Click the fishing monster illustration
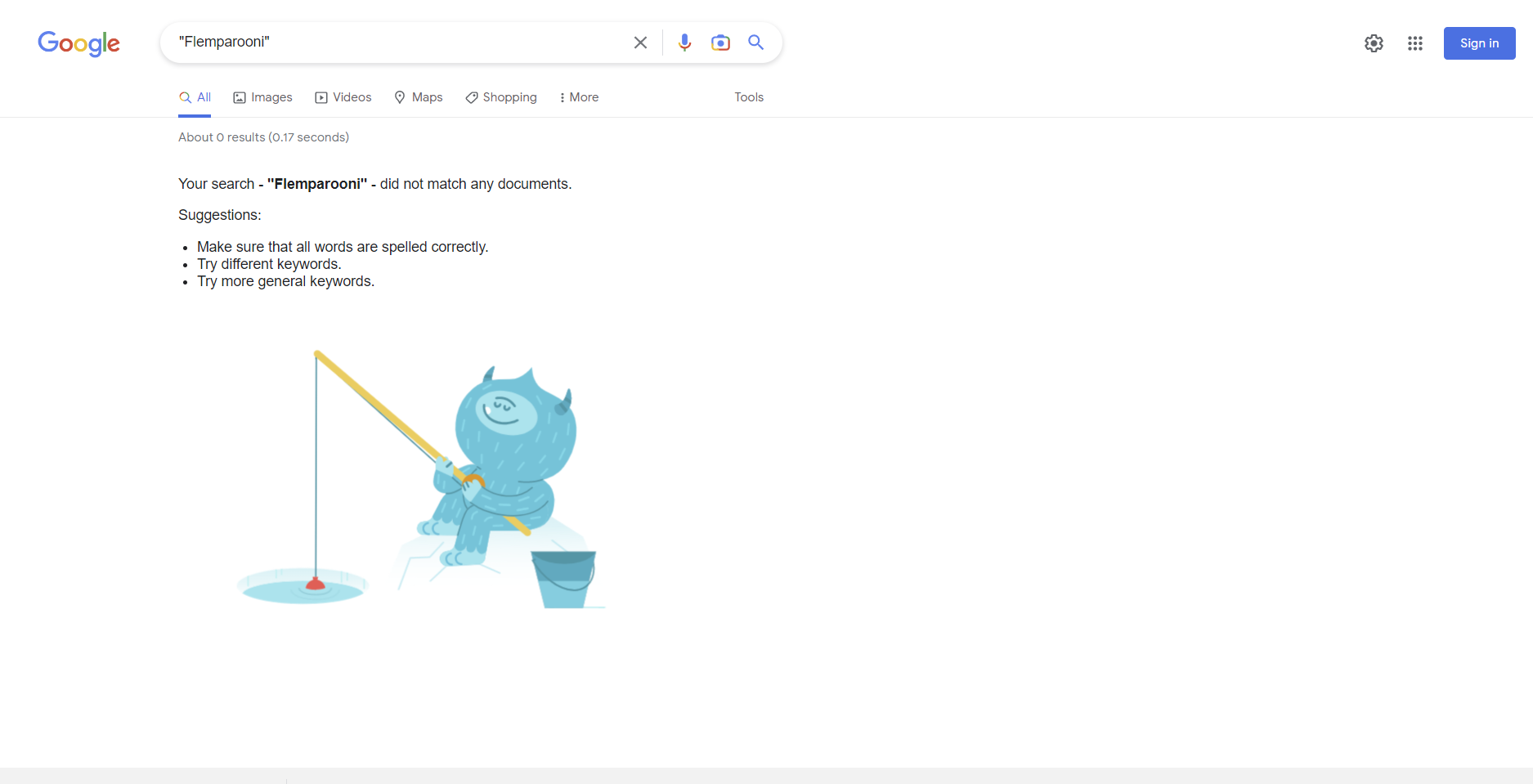The height and width of the screenshot is (784, 1533). (x=421, y=480)
